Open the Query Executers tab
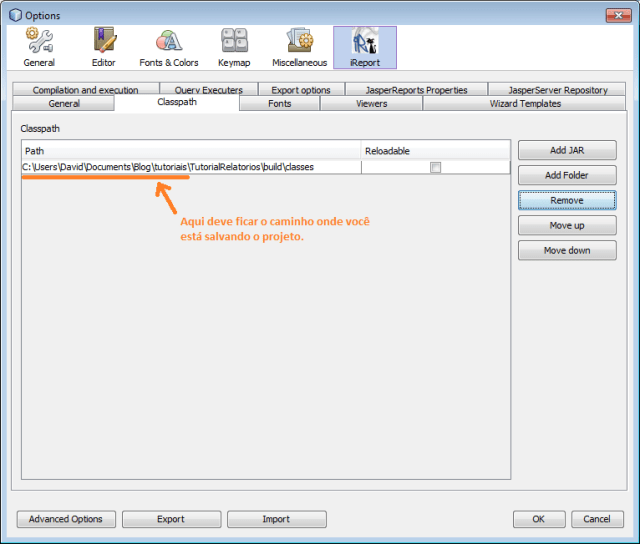 click(x=208, y=90)
